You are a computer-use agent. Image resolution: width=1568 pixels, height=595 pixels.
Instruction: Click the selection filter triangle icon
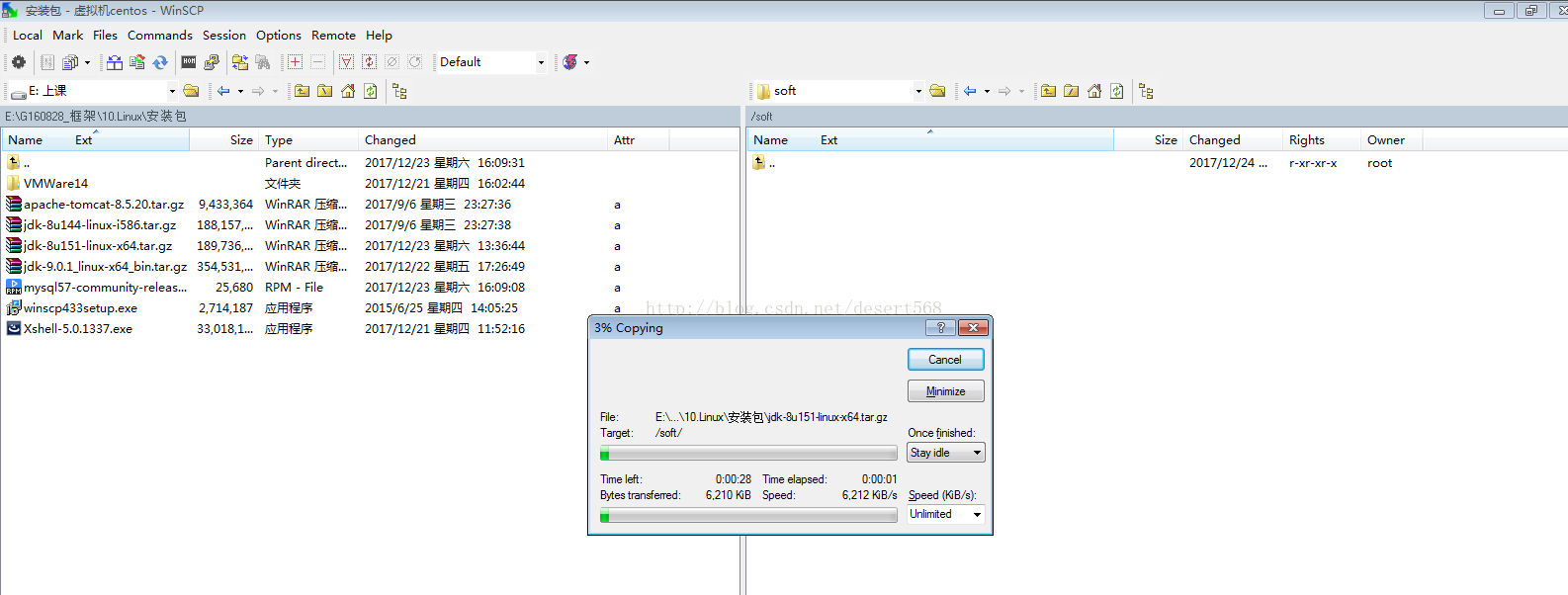[347, 62]
